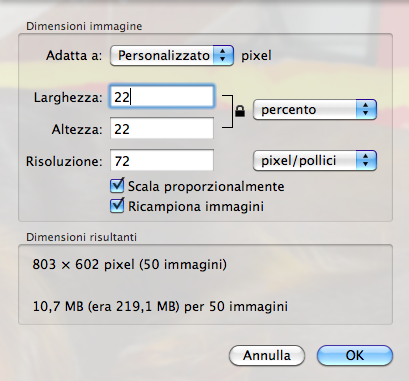Select the Risoluzione field containing 72
The width and height of the screenshot is (409, 381).
162,160
